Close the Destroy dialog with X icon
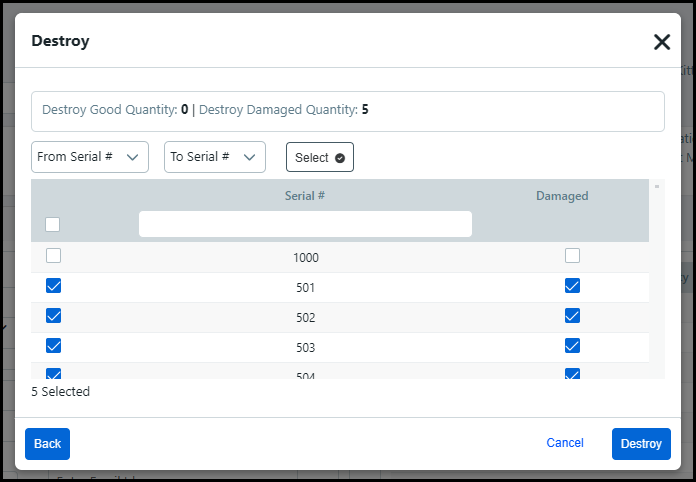 coord(661,42)
